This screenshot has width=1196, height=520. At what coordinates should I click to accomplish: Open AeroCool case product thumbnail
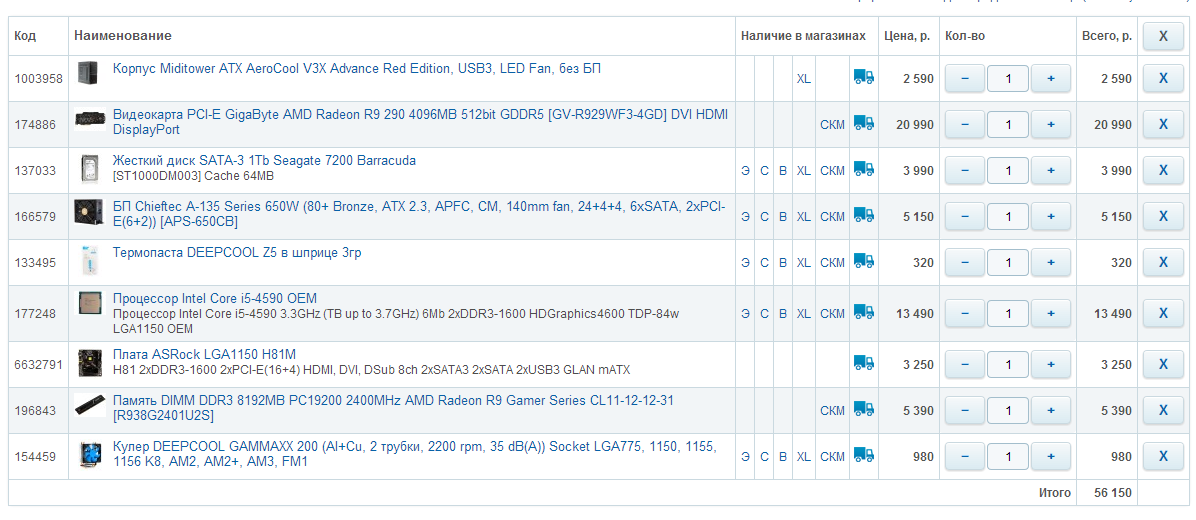89,72
